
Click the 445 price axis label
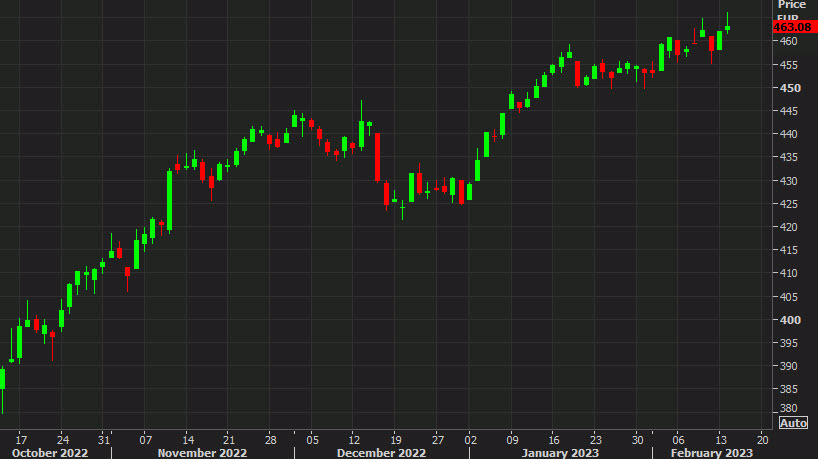(789, 111)
